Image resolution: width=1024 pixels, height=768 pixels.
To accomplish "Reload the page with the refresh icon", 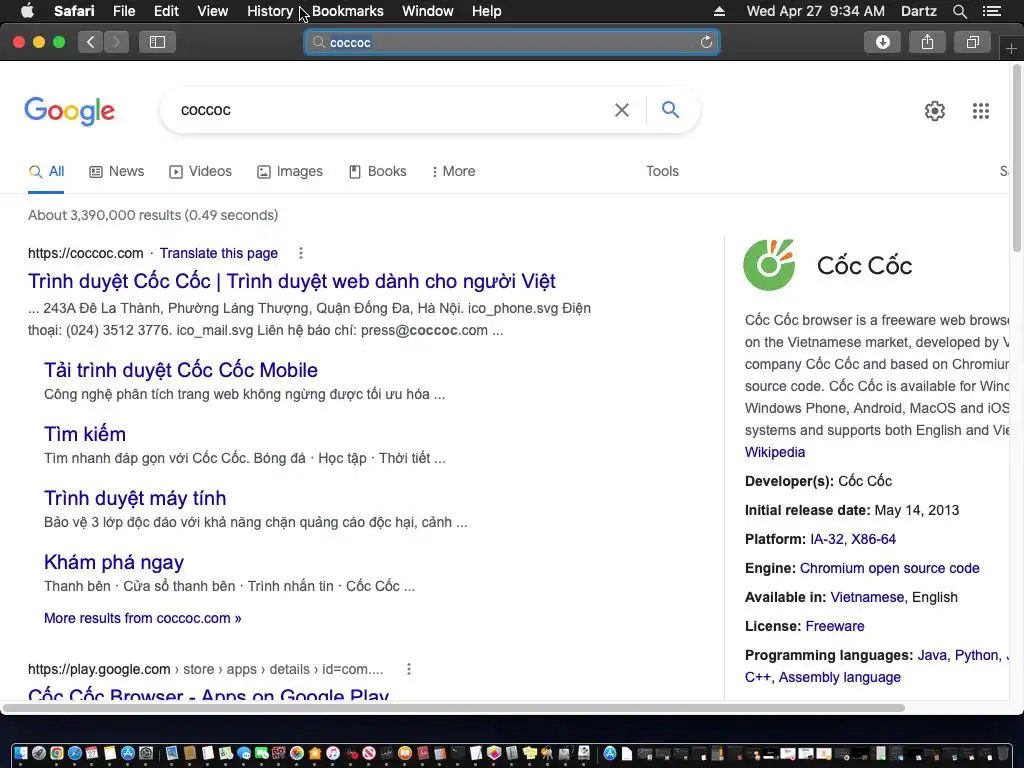I will click(706, 42).
